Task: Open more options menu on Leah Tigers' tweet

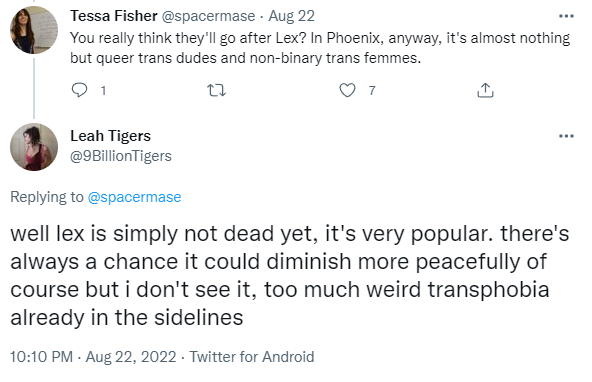Action: [x=566, y=136]
